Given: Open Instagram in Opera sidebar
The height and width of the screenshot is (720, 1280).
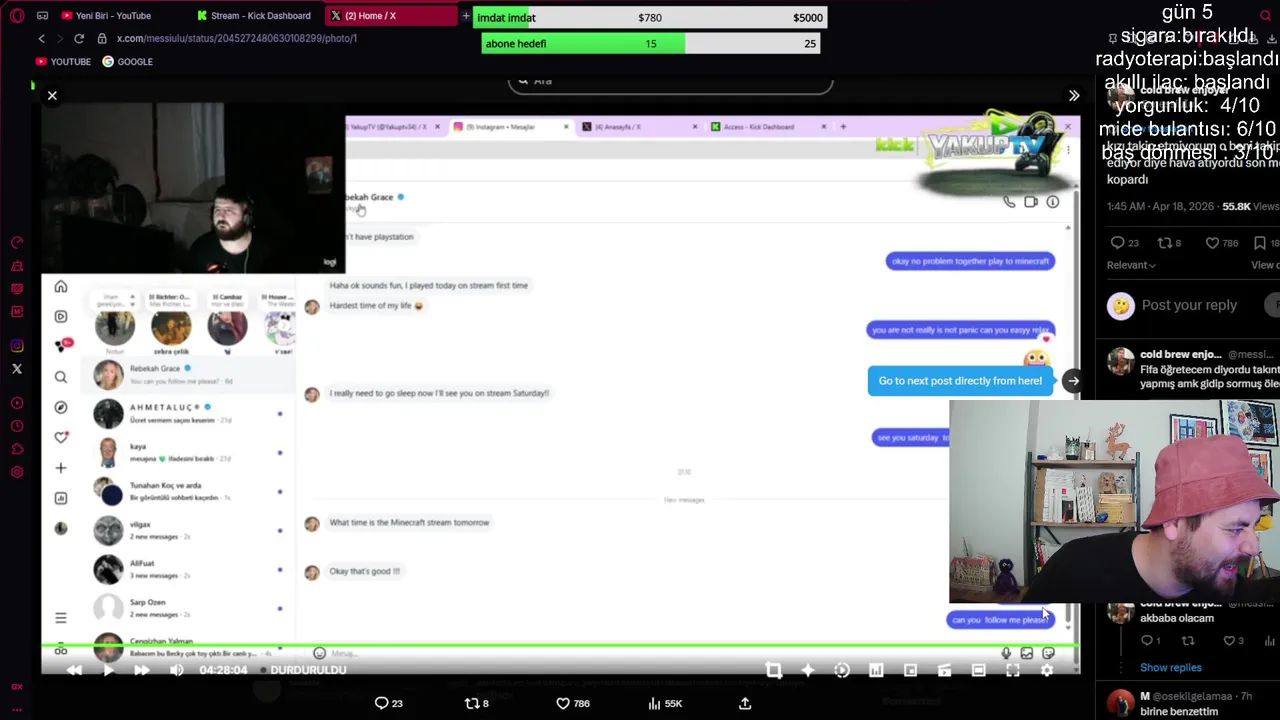Looking at the screenshot, I should 17,346.
